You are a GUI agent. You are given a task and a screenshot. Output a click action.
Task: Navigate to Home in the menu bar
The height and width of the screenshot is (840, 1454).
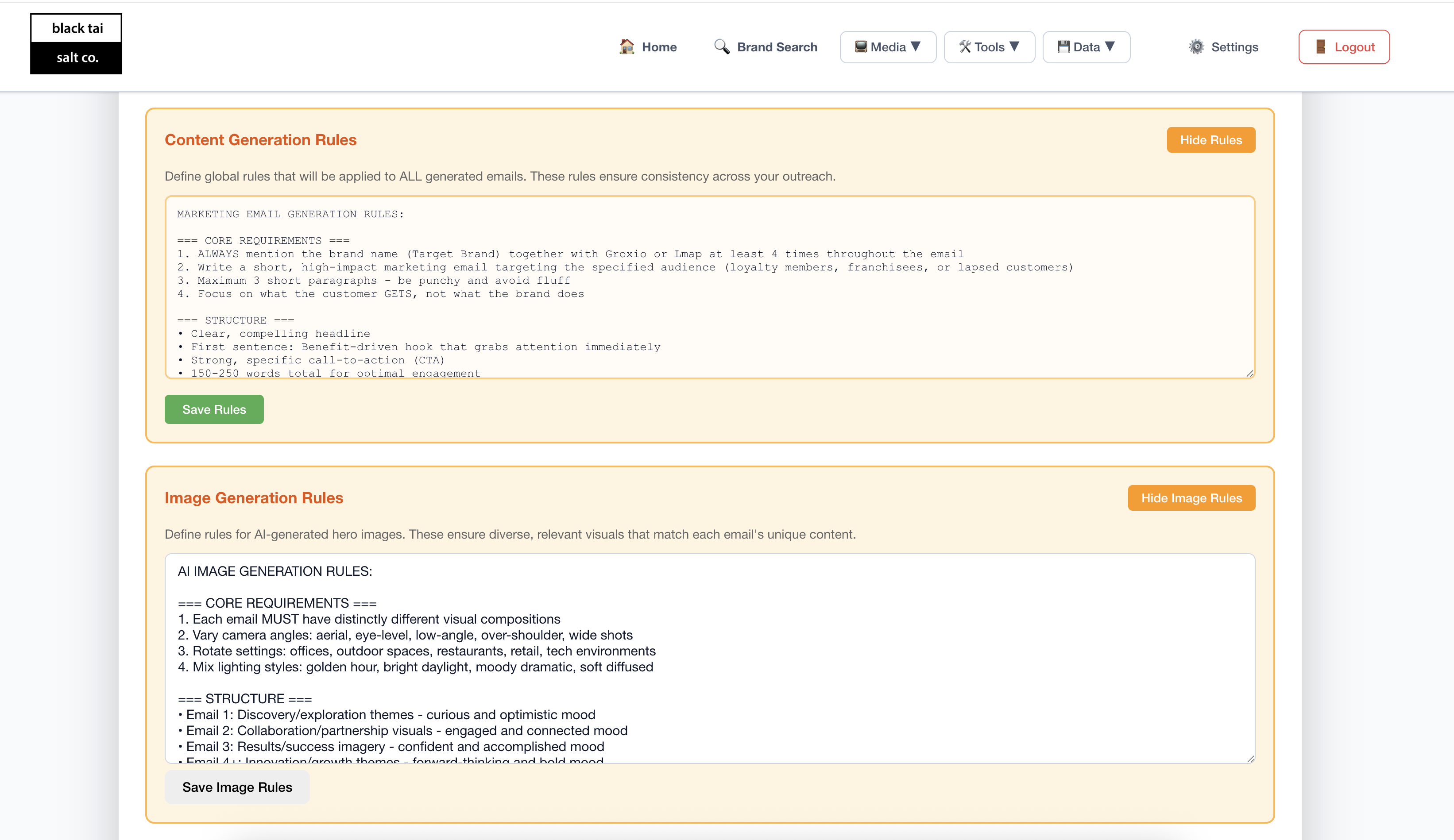click(x=650, y=47)
